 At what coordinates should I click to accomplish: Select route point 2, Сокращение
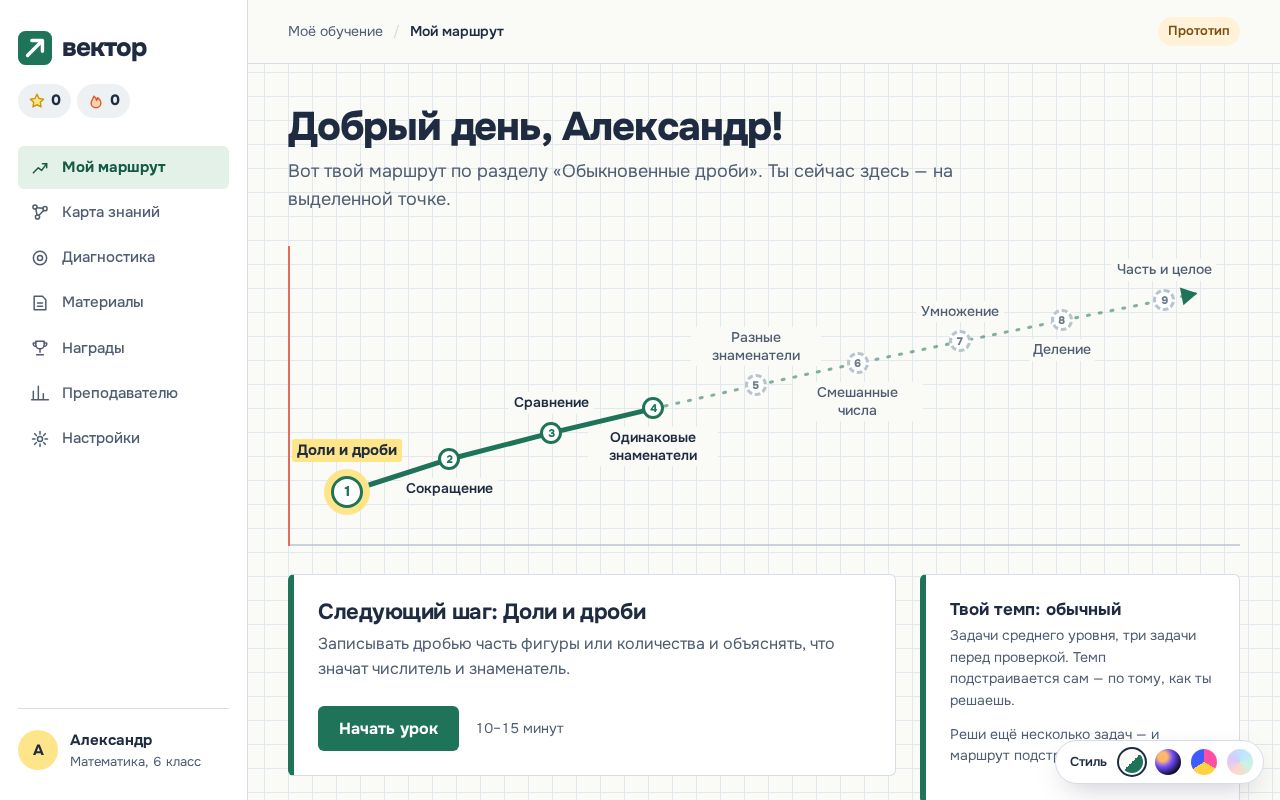pyautogui.click(x=449, y=459)
